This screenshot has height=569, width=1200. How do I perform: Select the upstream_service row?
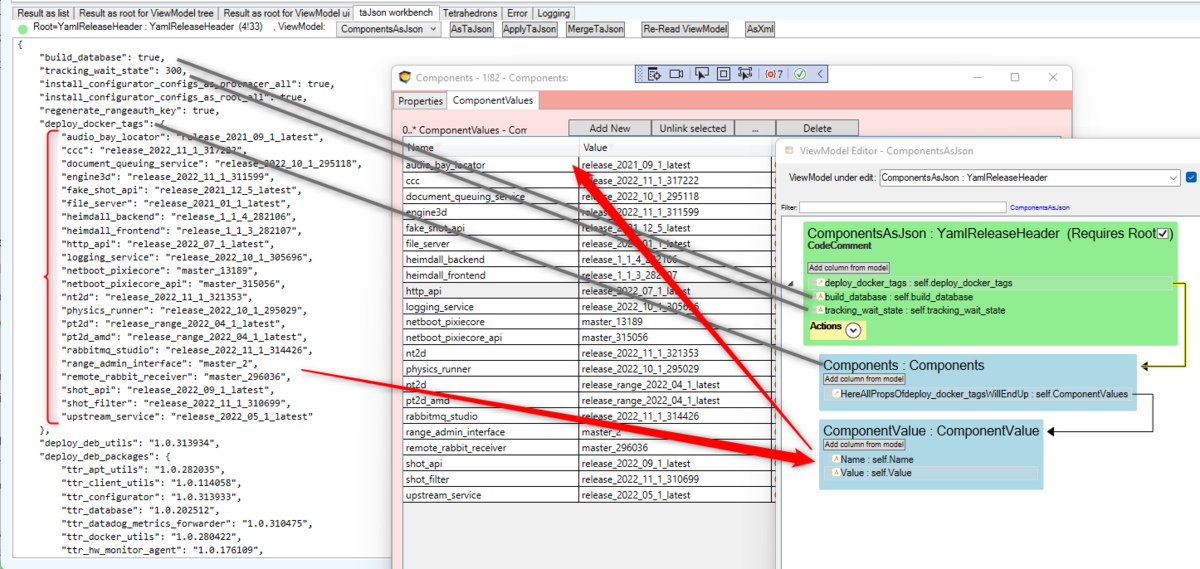(x=587, y=495)
